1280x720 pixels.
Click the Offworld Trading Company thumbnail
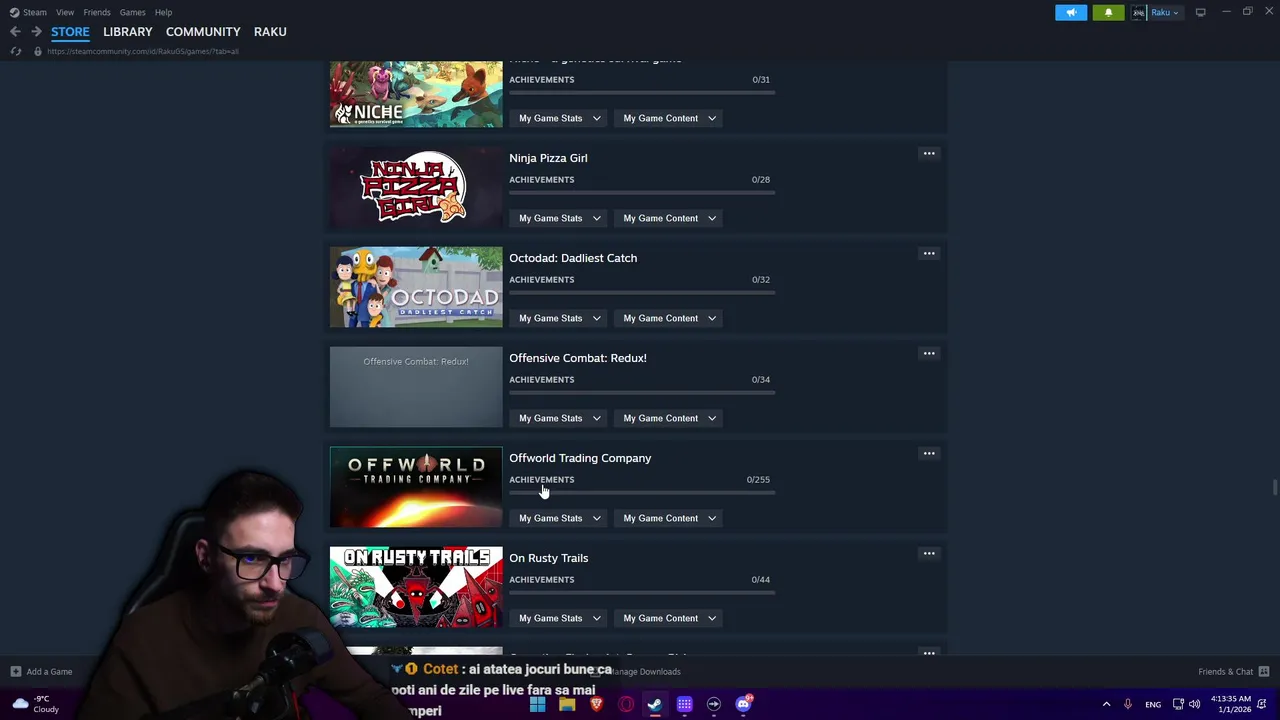416,487
